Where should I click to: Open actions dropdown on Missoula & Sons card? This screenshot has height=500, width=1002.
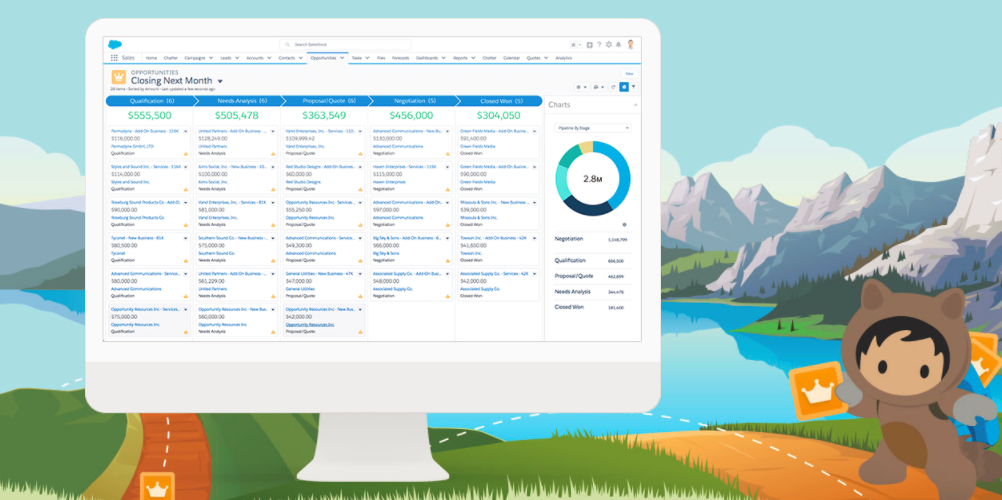(x=535, y=201)
